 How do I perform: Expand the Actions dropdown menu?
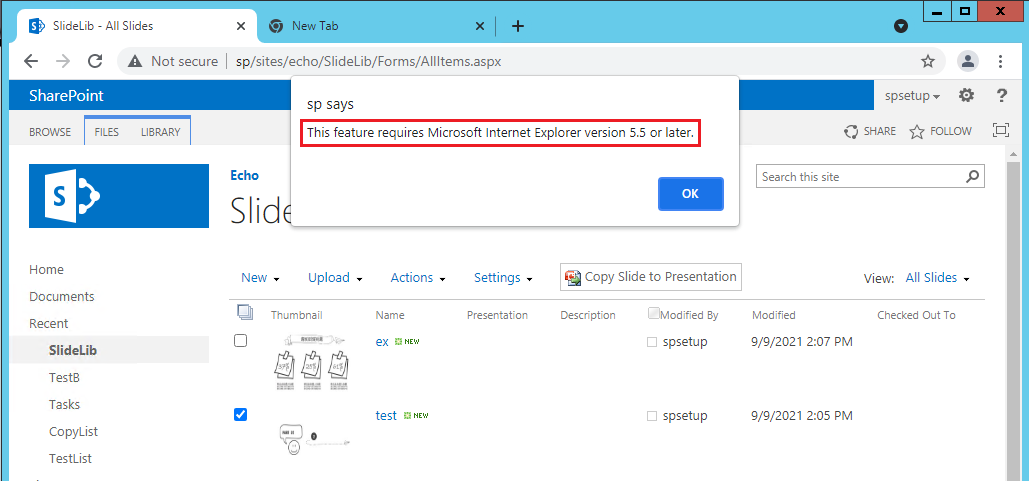[418, 278]
